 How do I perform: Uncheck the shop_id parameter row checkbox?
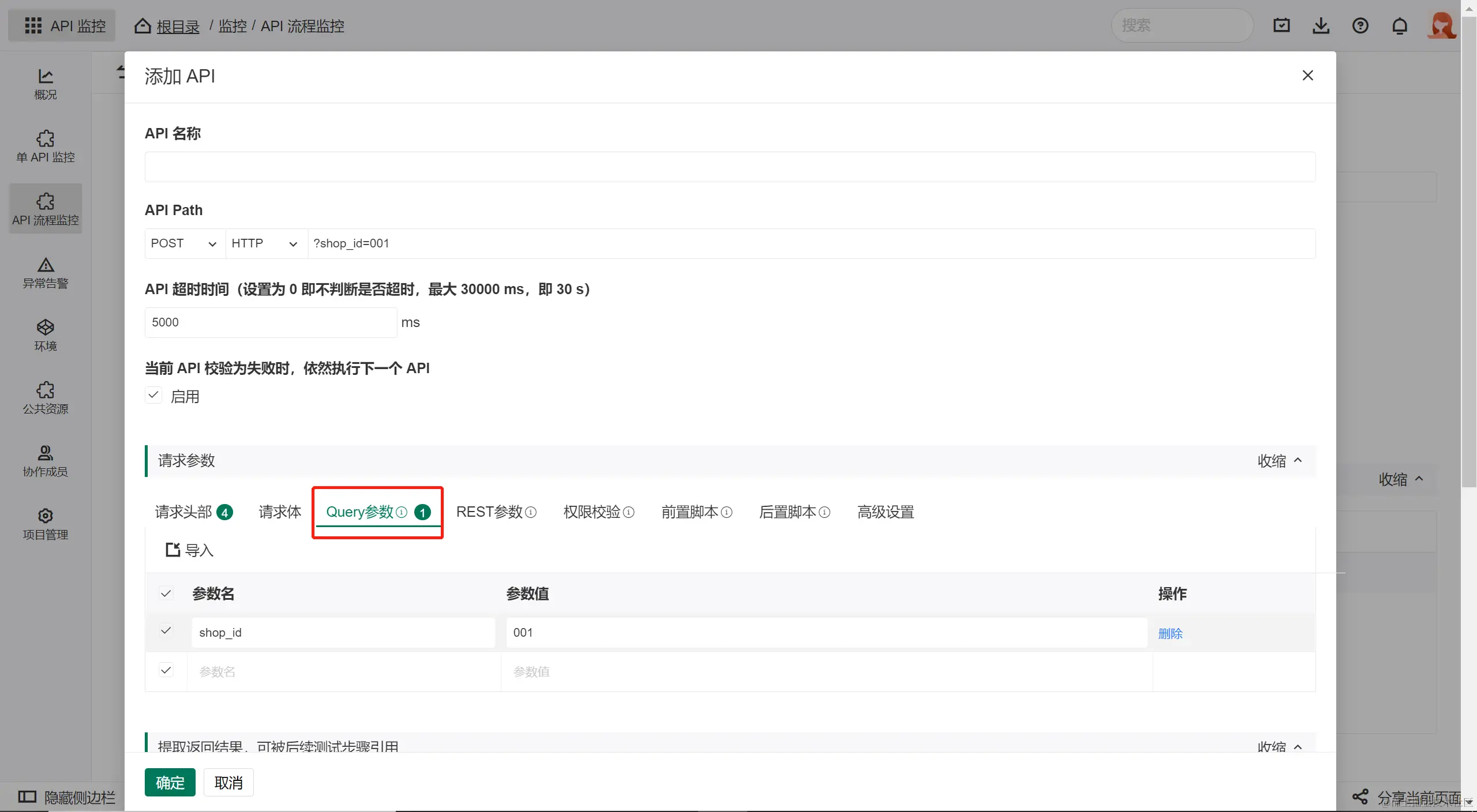(x=166, y=631)
